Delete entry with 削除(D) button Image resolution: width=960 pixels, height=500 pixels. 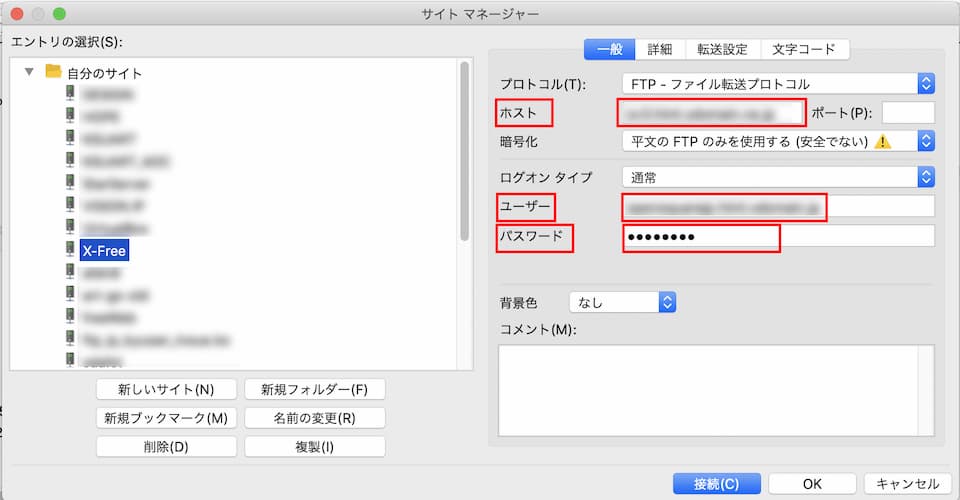point(166,447)
